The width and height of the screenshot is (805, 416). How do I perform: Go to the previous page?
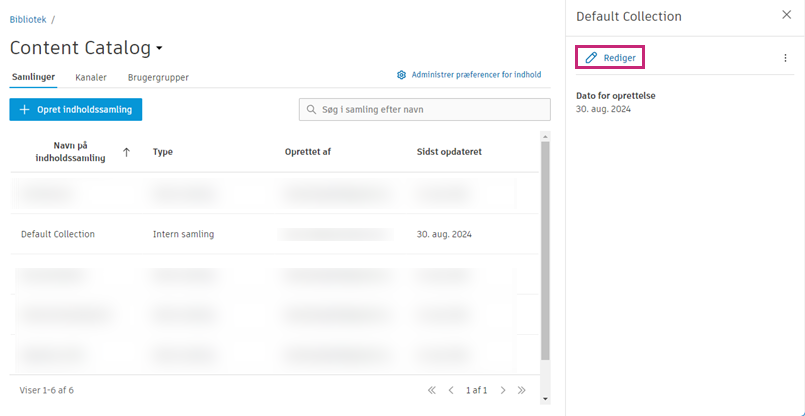pyautogui.click(x=451, y=390)
